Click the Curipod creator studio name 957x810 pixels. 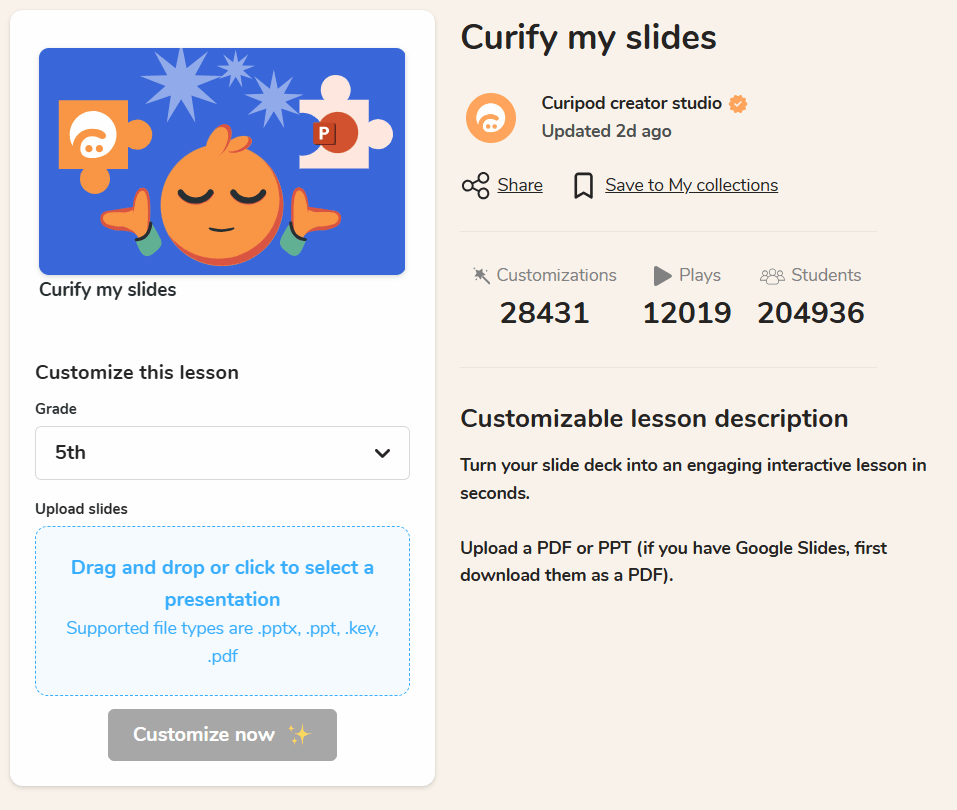[x=631, y=103]
